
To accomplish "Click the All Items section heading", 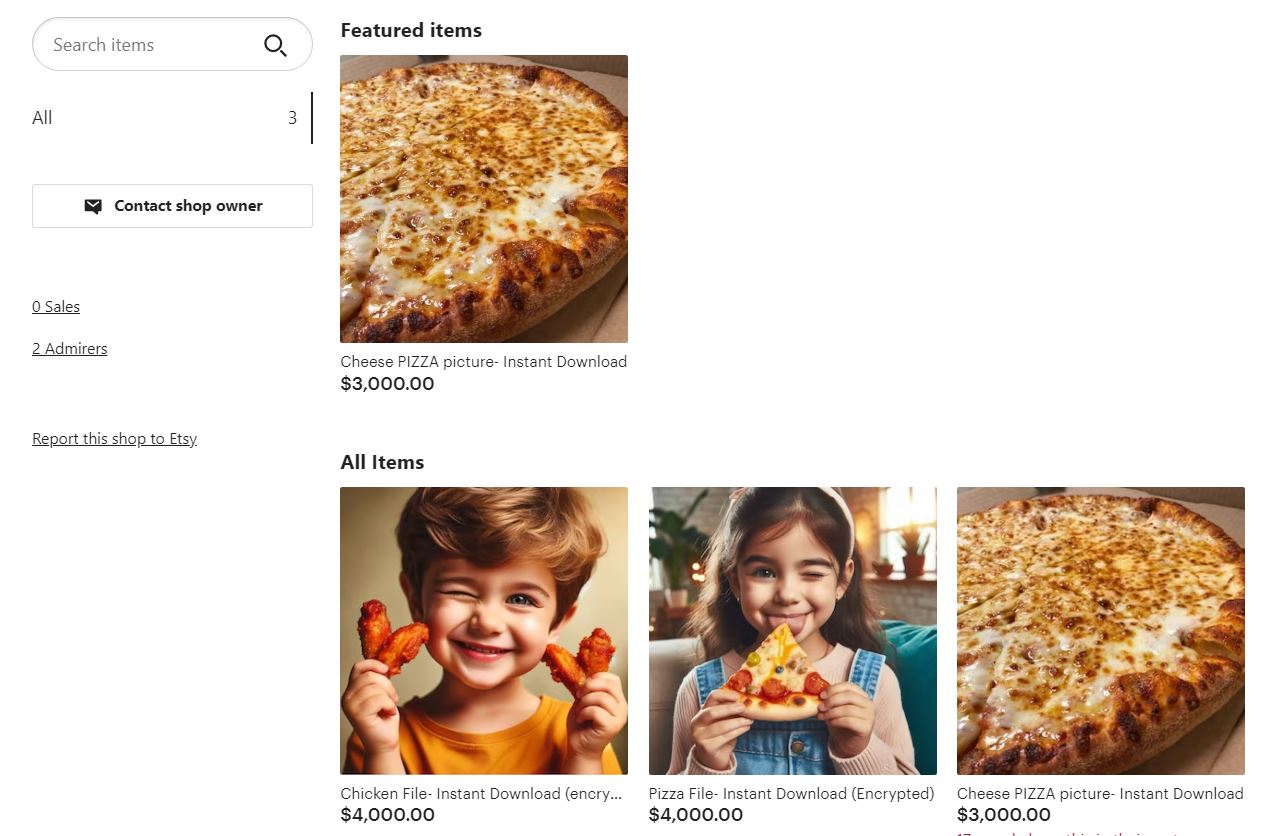I will coord(382,462).
